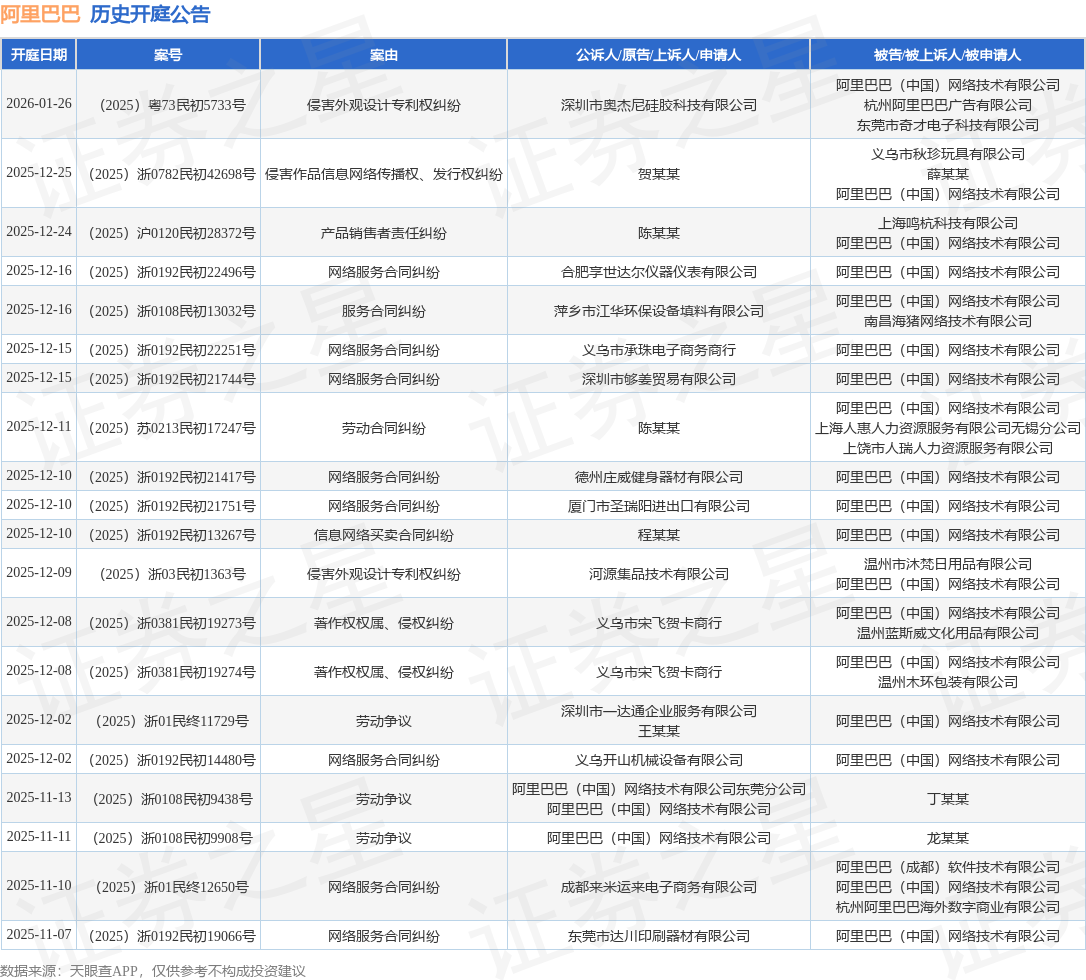This screenshot has width=1086, height=980.
Task: Click case number （2025）沪0120民初28372号
Action: (x=168, y=233)
